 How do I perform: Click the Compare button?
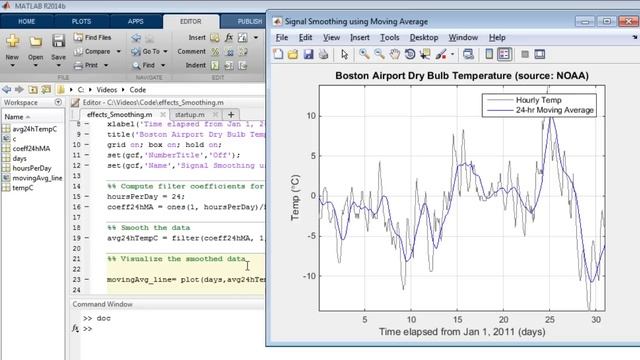pyautogui.click(x=92, y=51)
